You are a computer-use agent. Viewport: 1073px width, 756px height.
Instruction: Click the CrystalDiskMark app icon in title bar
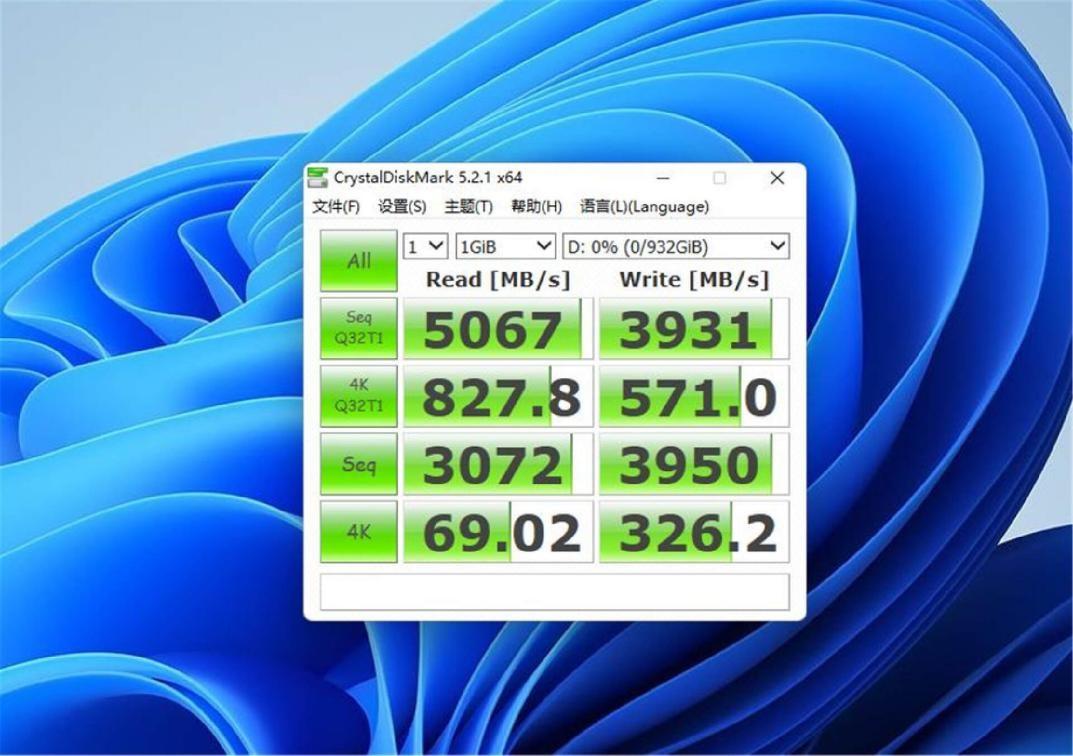pyautogui.click(x=318, y=178)
